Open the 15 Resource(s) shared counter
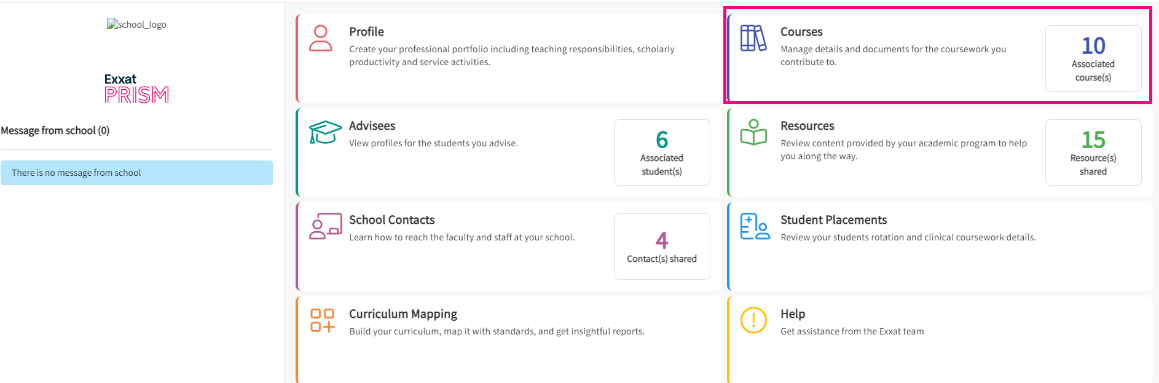The height and width of the screenshot is (383, 1159). click(x=1092, y=152)
